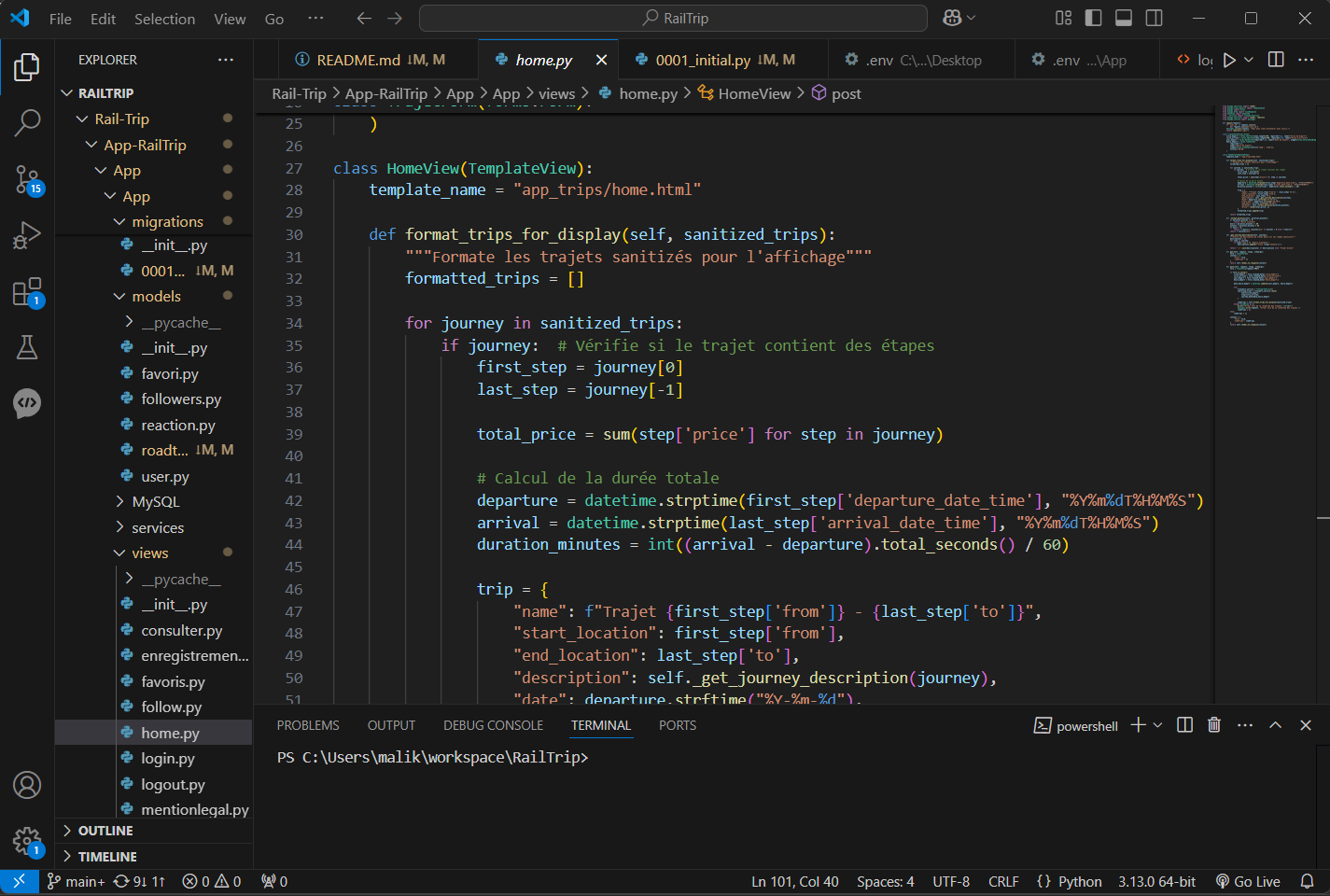
Task: Open the Selection menu
Action: click(x=165, y=19)
